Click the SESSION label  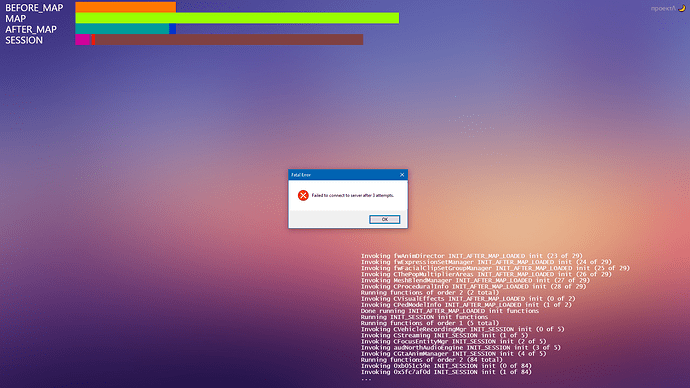click(x=24, y=40)
